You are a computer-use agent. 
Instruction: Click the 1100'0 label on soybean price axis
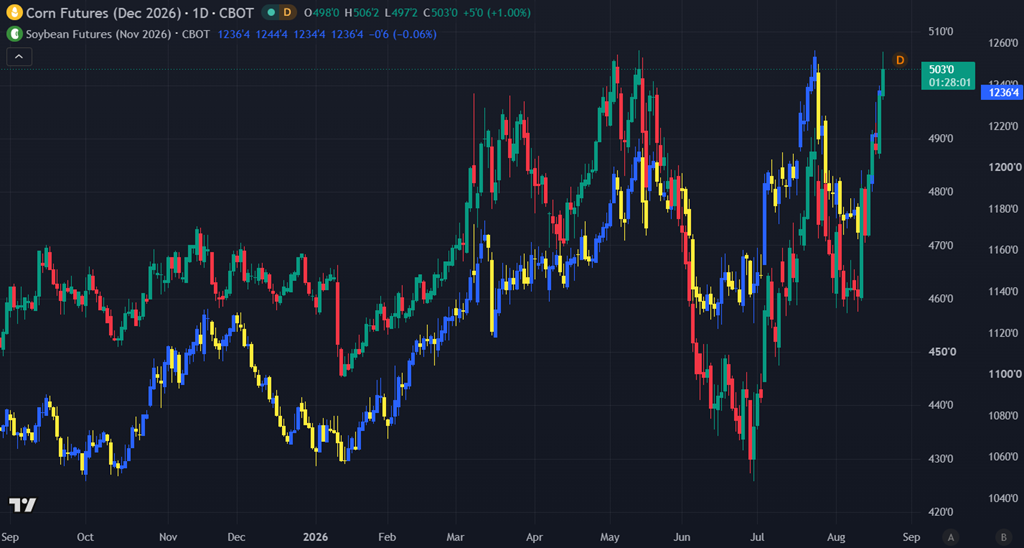pyautogui.click(x=1004, y=374)
